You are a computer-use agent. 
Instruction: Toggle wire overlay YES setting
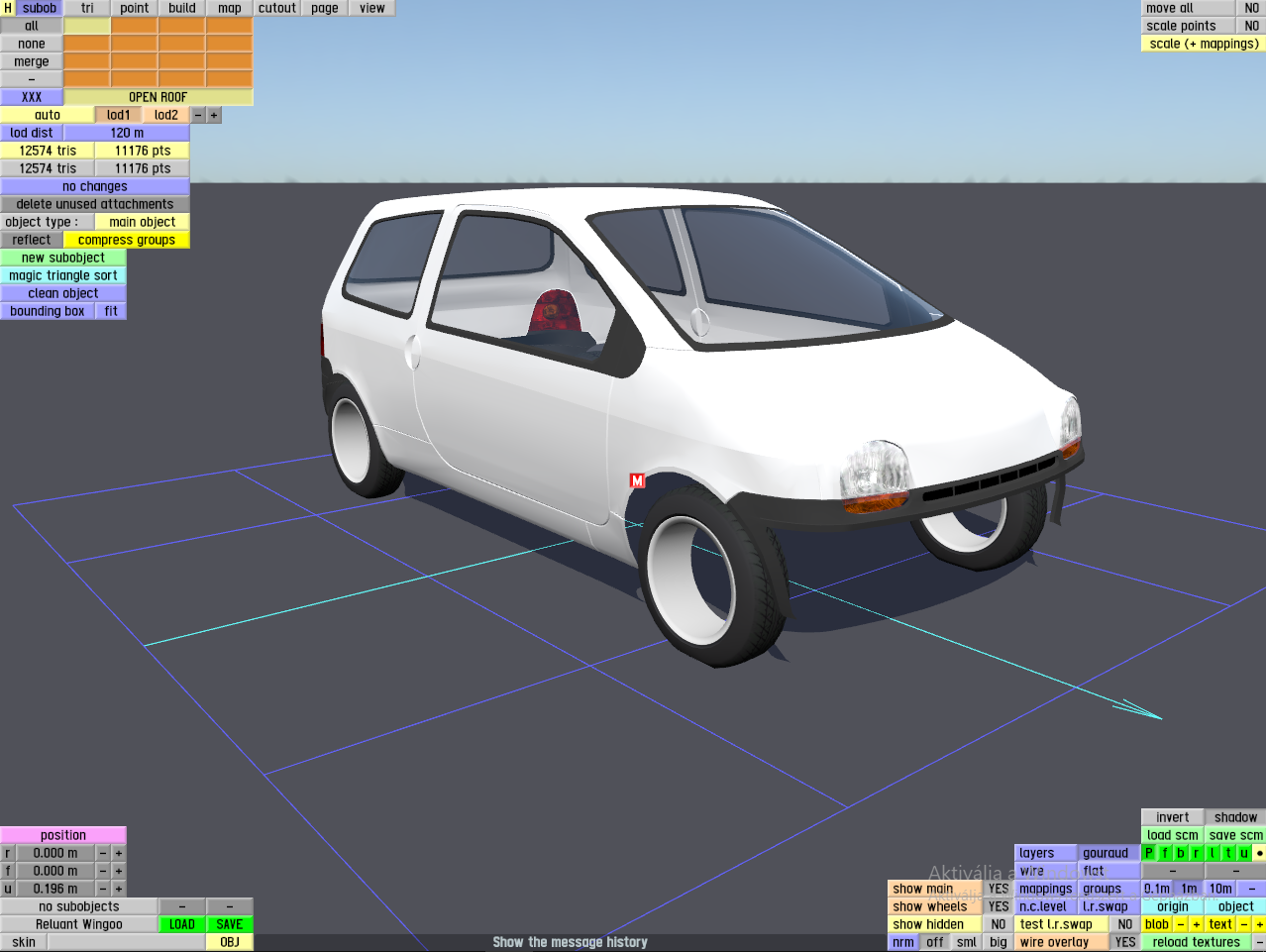1125,942
